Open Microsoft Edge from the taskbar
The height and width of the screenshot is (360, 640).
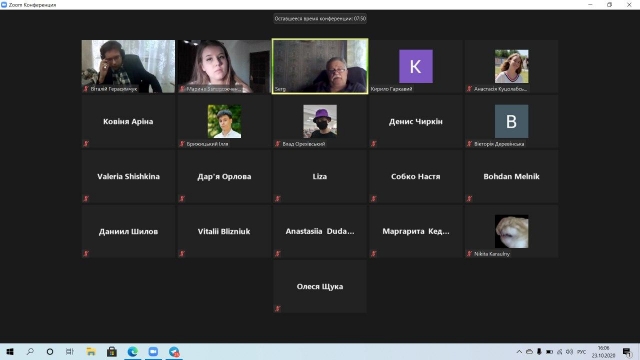click(133, 351)
